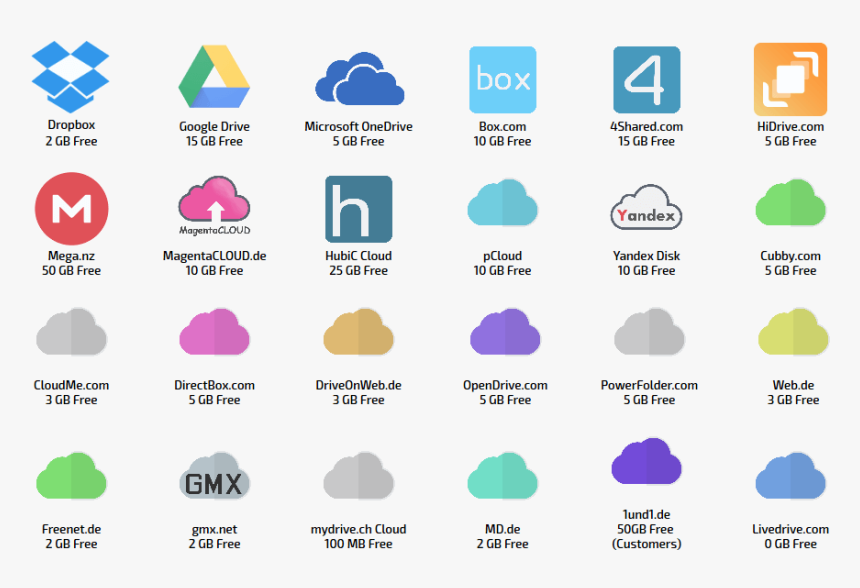
Task: Click the HubiC Cloud name label
Action: click(359, 256)
